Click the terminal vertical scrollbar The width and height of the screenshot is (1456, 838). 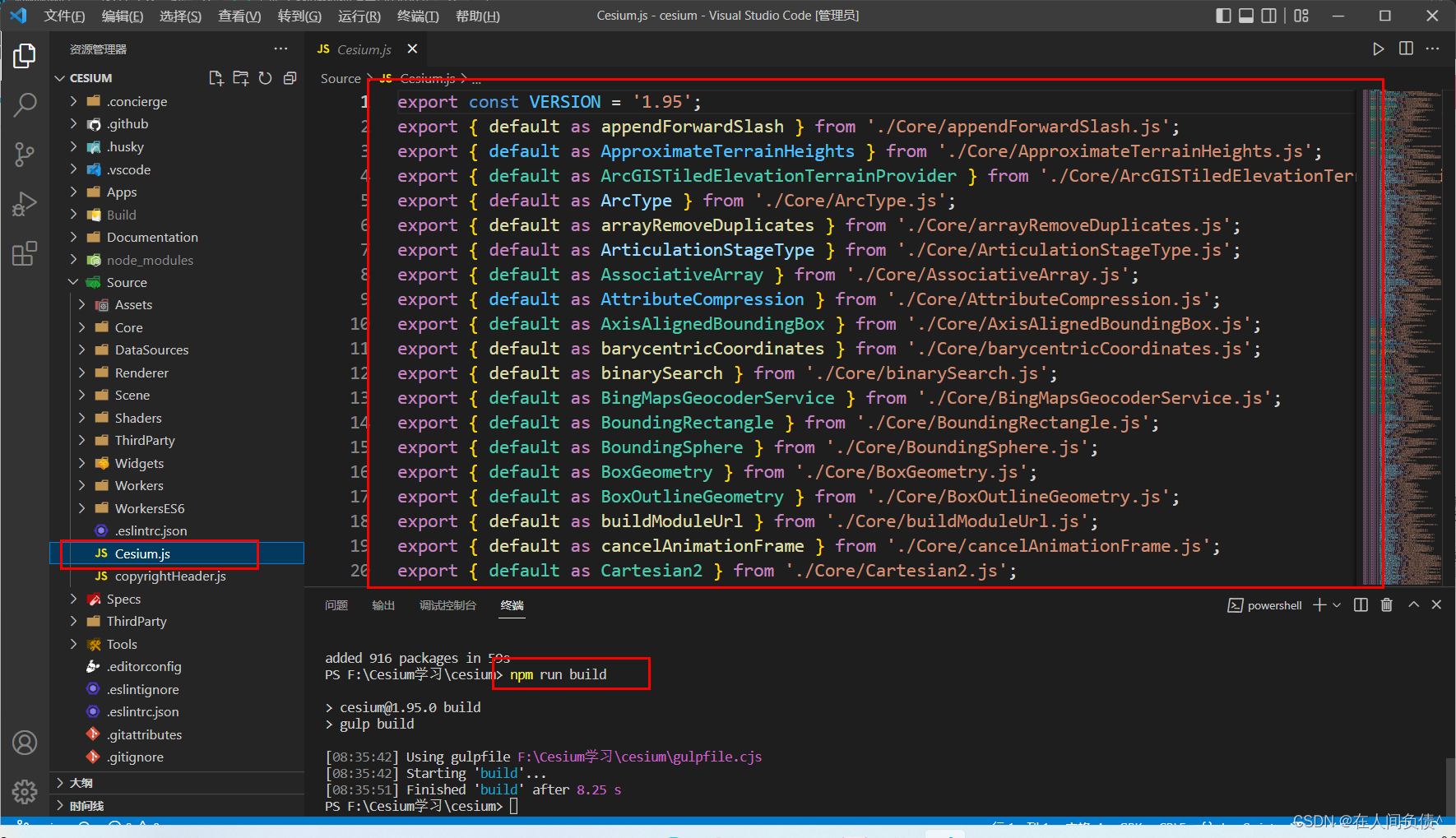1449,786
